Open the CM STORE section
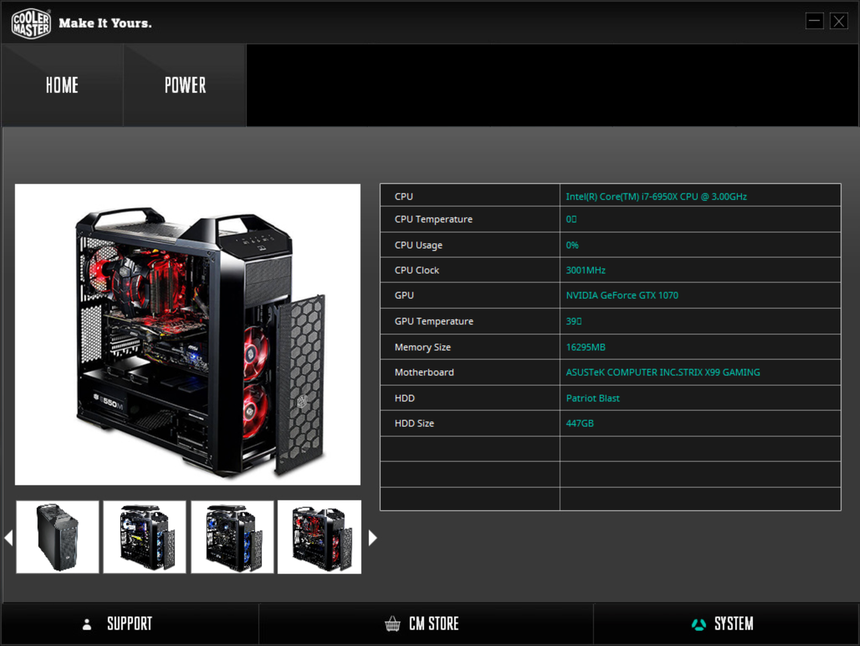The image size is (860, 646). pos(426,624)
